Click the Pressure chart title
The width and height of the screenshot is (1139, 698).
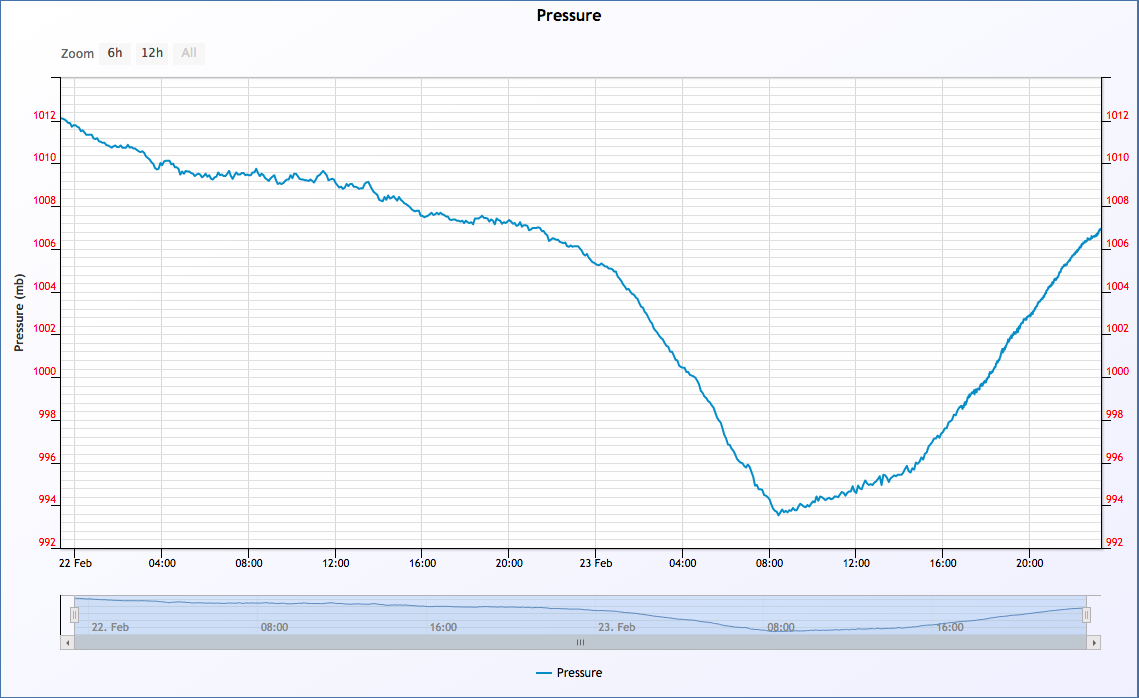pyautogui.click(x=569, y=15)
